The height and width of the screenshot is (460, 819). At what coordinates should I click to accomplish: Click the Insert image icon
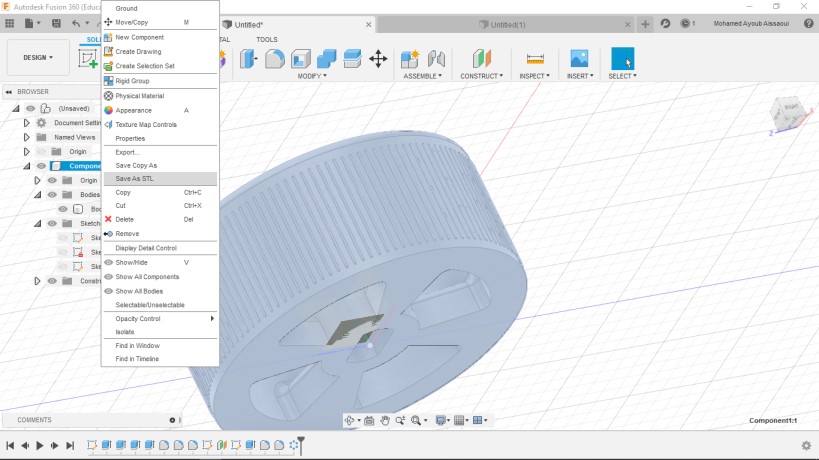[x=579, y=58]
